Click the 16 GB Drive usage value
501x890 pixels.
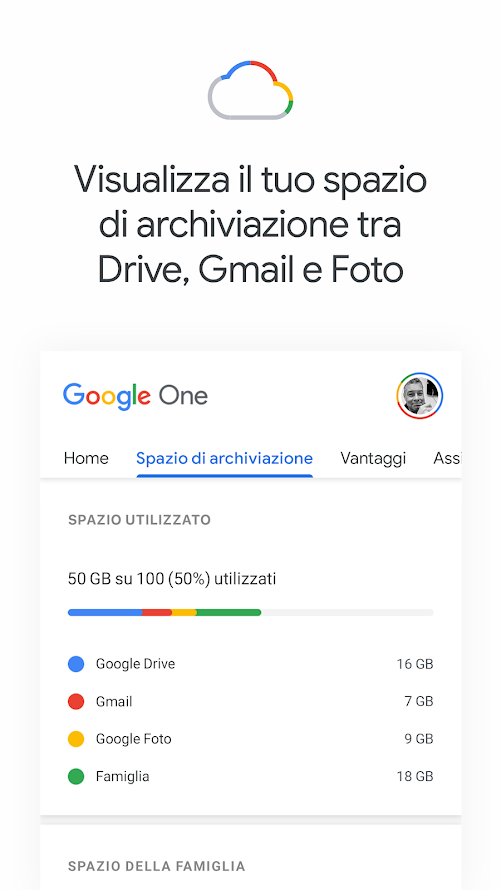point(415,664)
